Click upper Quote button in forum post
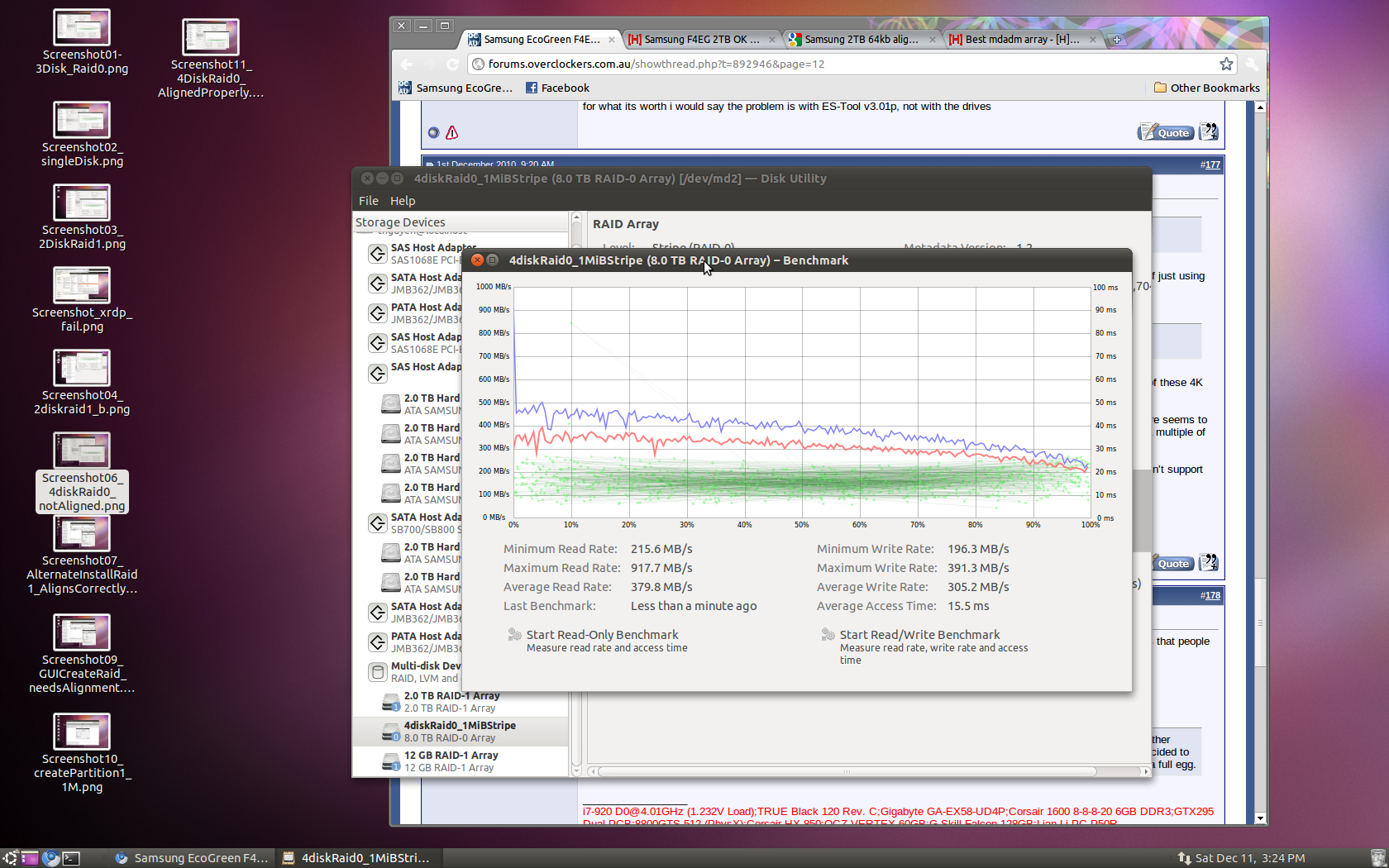The image size is (1389, 868). pos(1166,132)
